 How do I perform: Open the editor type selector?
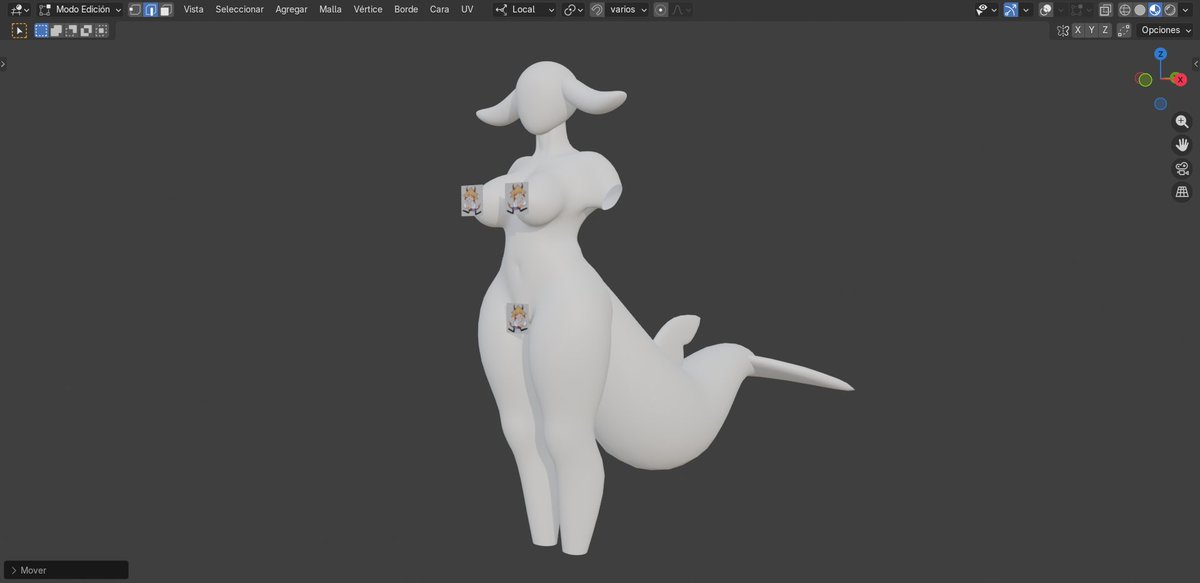coord(20,9)
